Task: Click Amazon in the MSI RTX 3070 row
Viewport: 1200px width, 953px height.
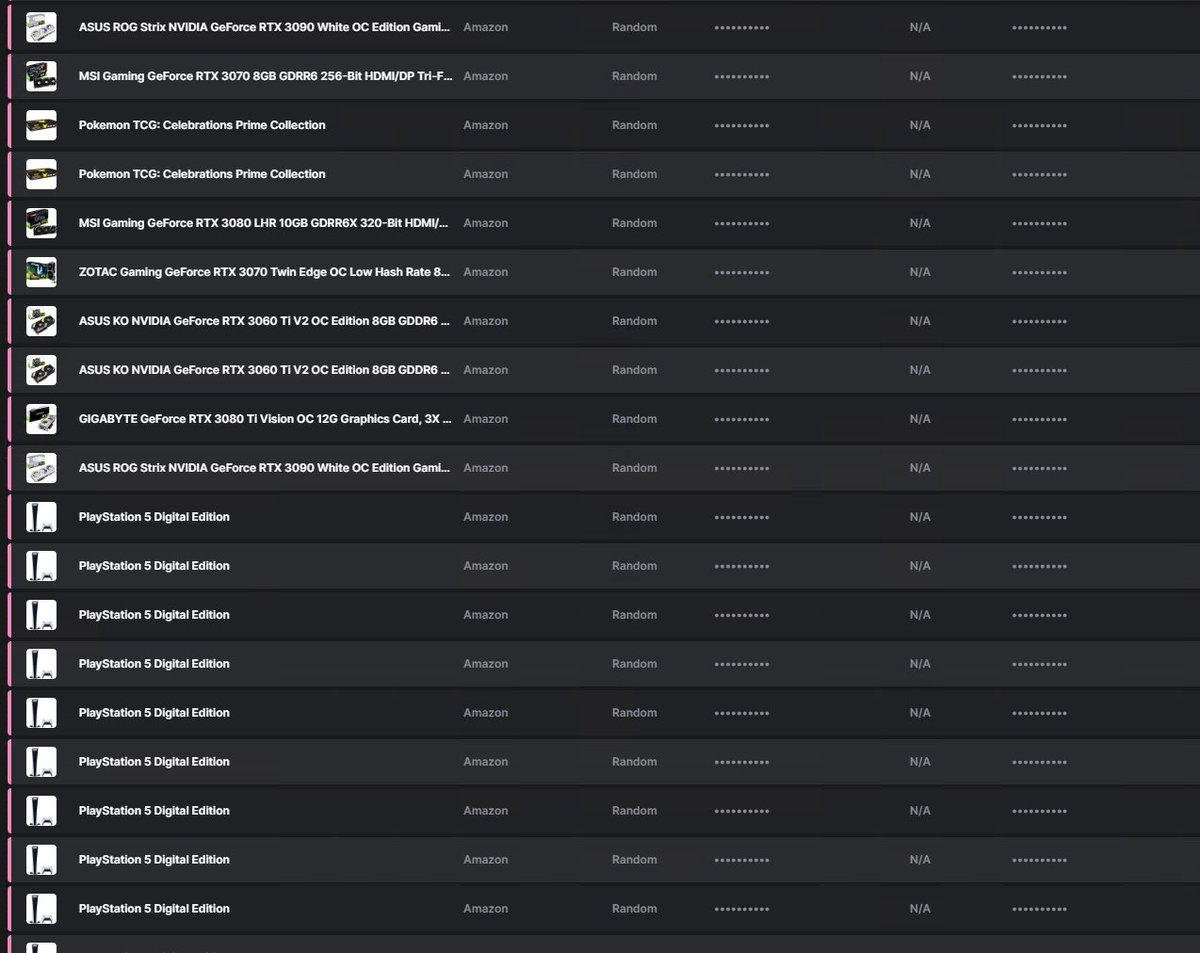Action: pyautogui.click(x=486, y=76)
